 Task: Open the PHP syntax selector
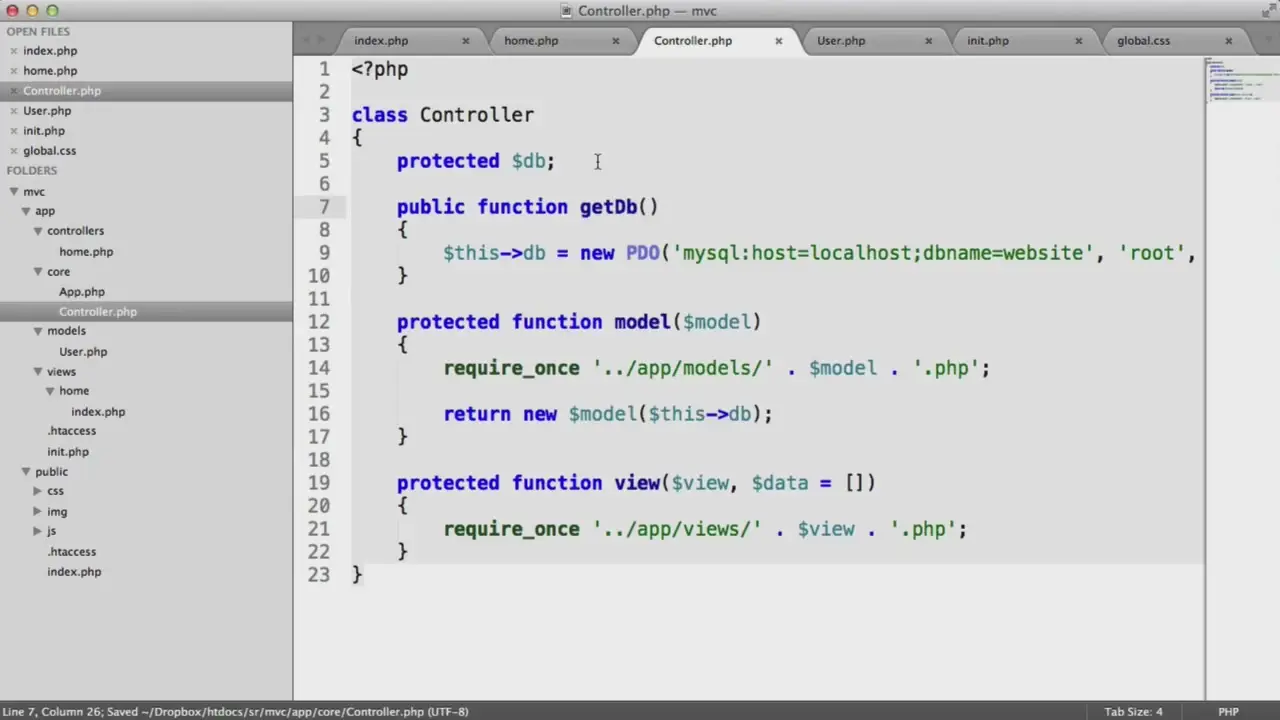[1228, 712]
